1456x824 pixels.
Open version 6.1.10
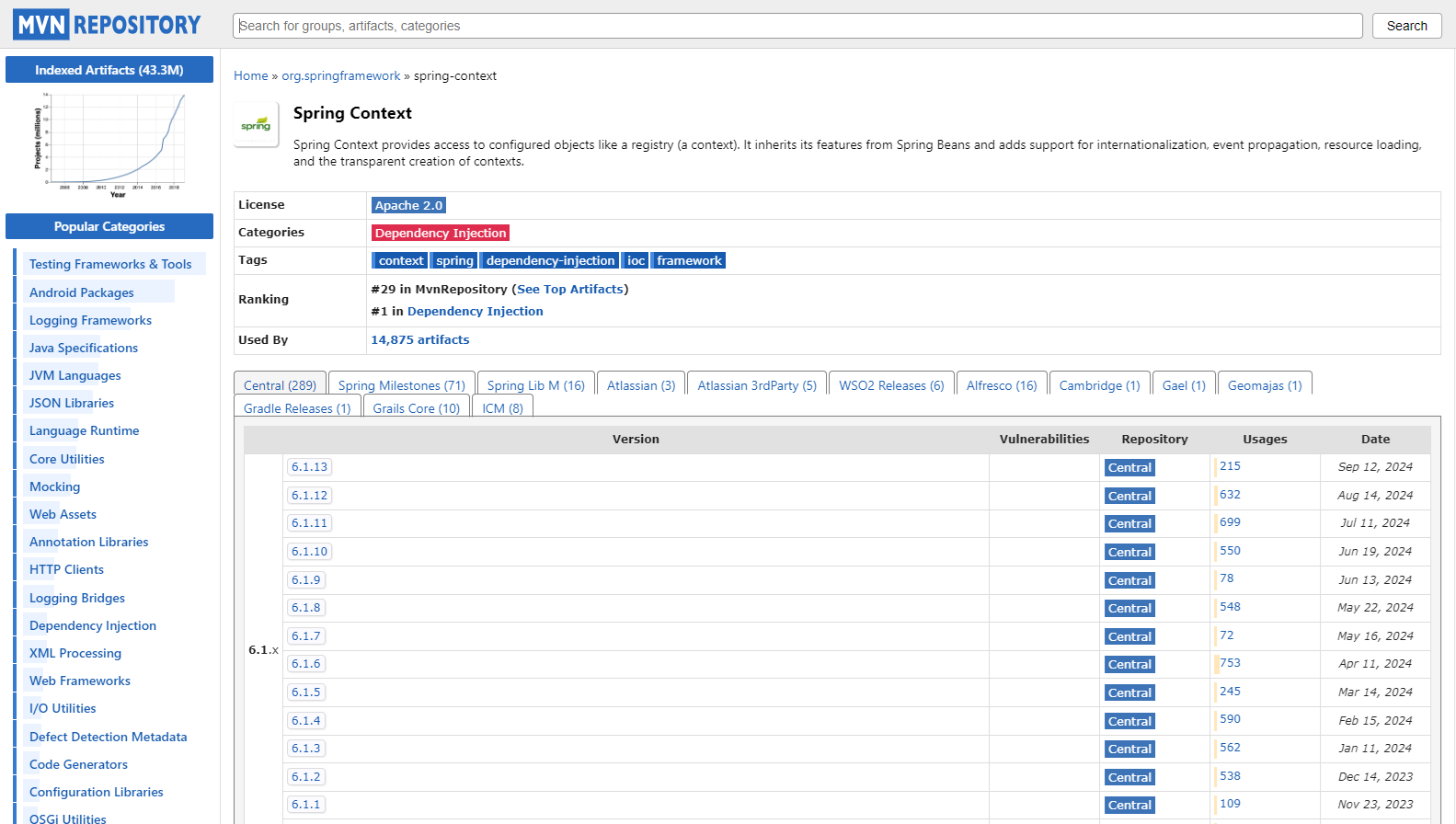(x=309, y=552)
